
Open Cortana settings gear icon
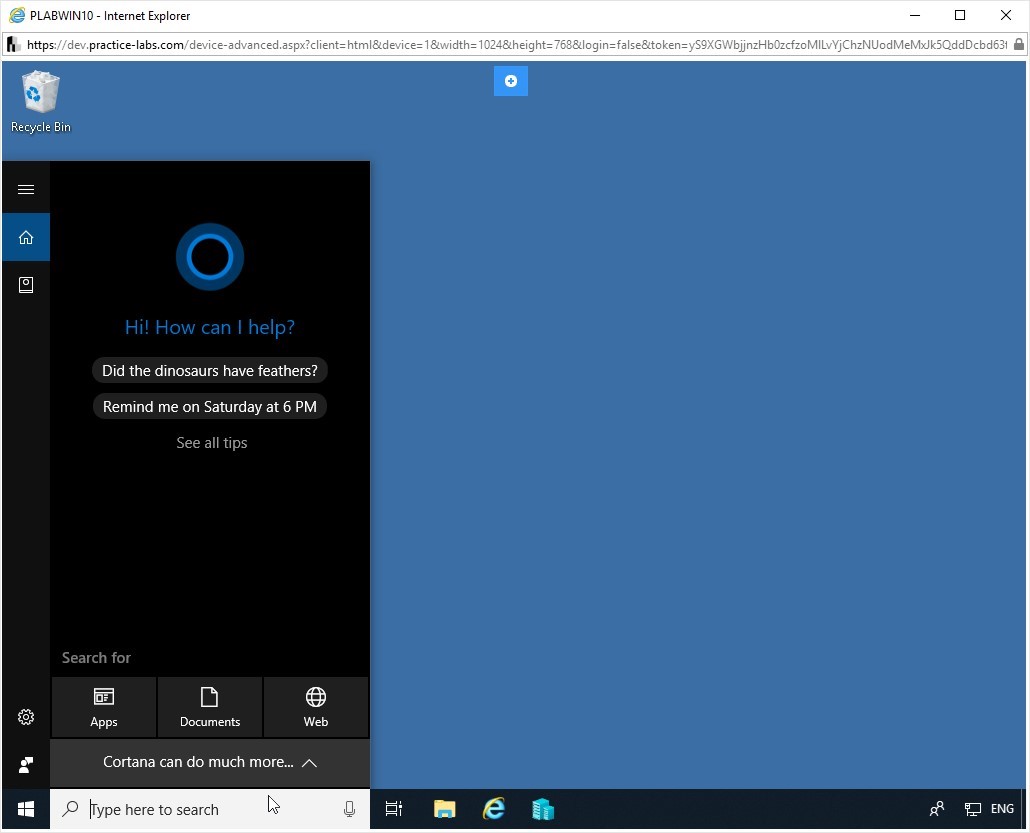26,717
